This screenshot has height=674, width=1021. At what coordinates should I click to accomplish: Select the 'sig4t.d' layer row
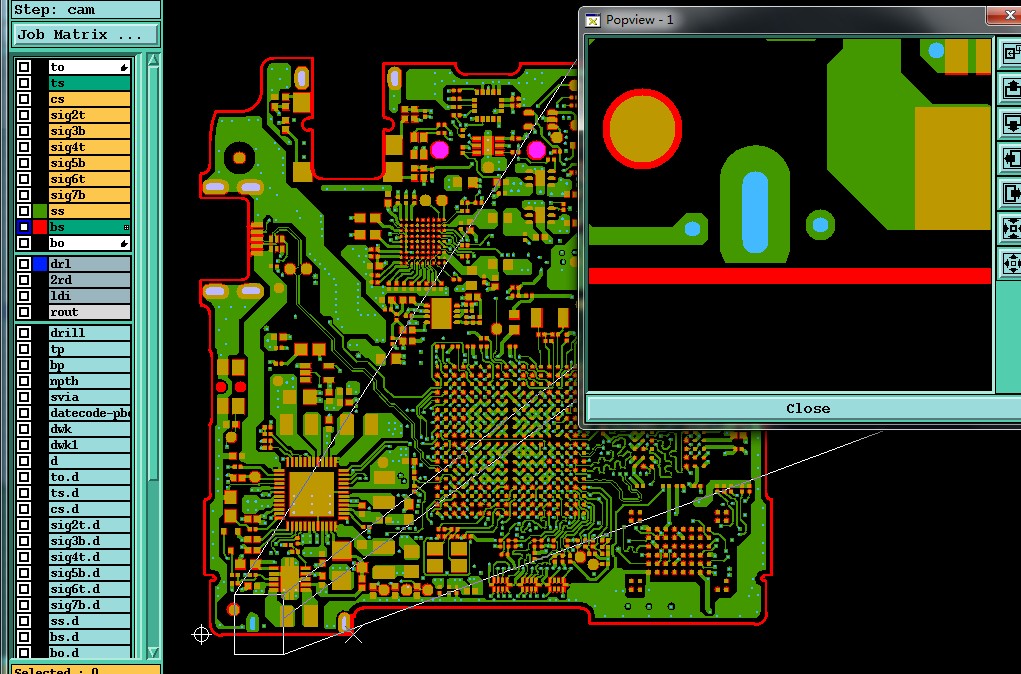click(x=90, y=557)
